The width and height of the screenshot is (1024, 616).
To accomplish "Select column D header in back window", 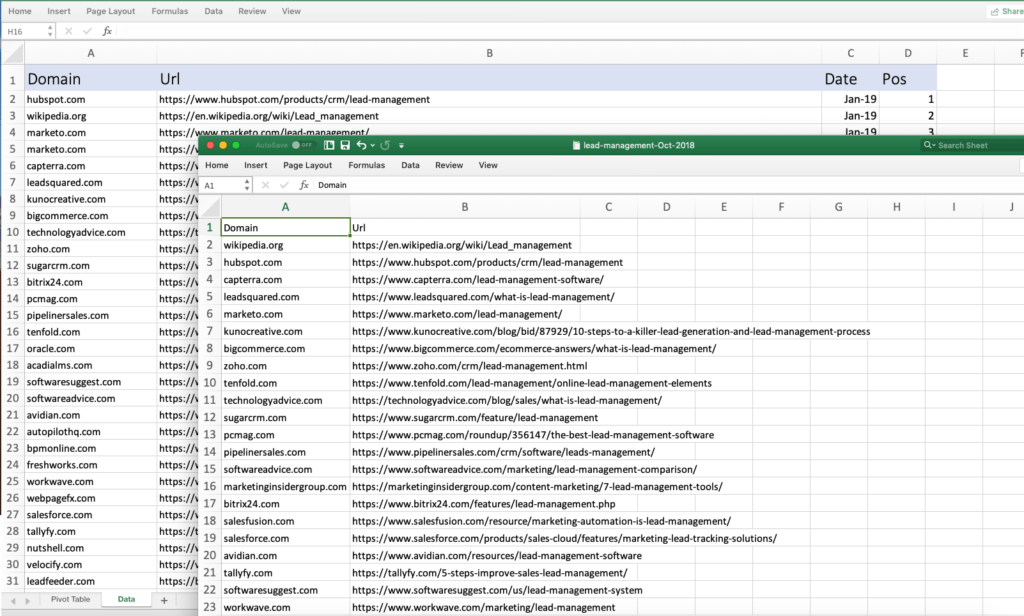I will (908, 53).
